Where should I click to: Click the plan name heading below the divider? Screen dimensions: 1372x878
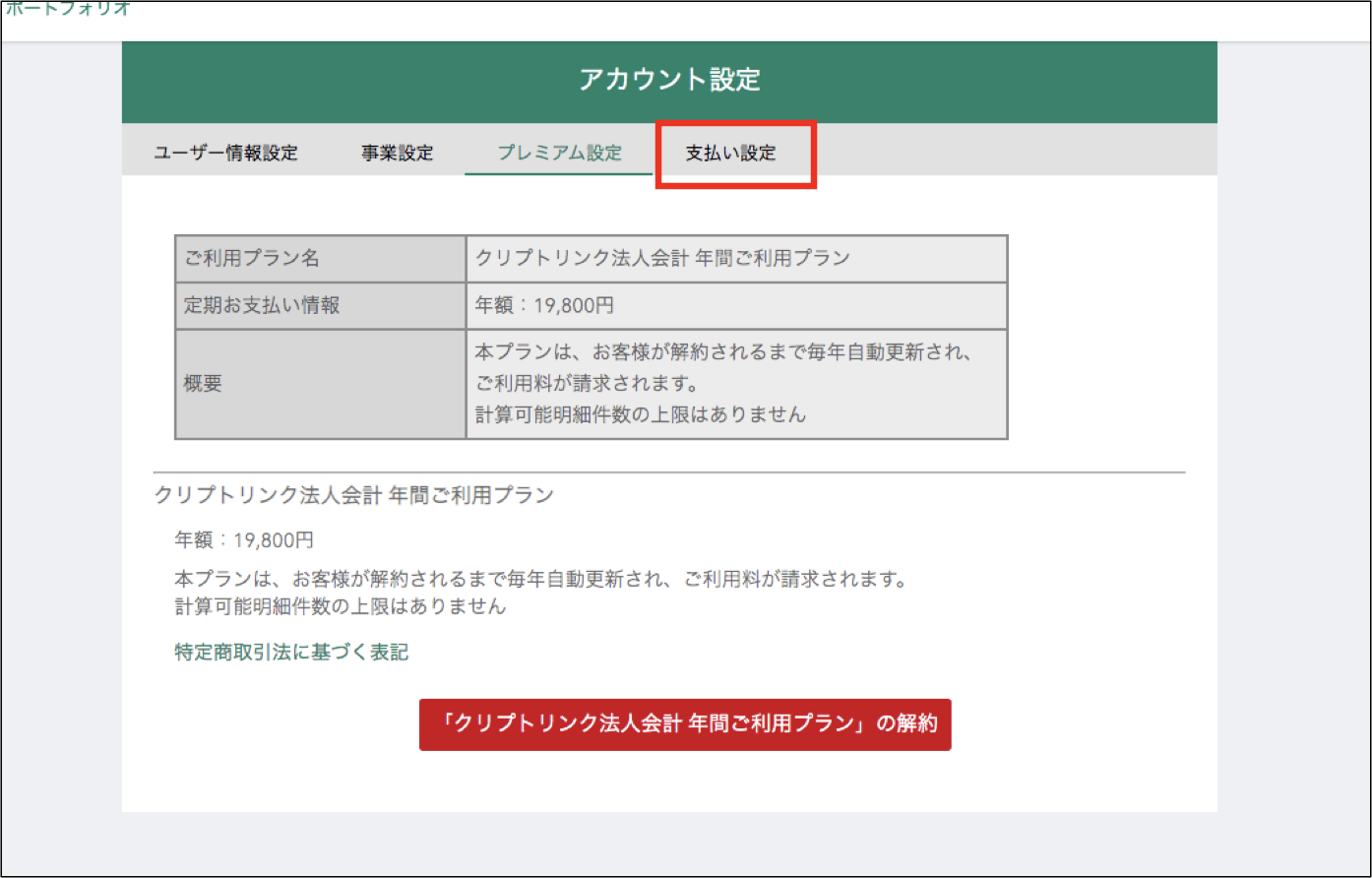(x=354, y=495)
